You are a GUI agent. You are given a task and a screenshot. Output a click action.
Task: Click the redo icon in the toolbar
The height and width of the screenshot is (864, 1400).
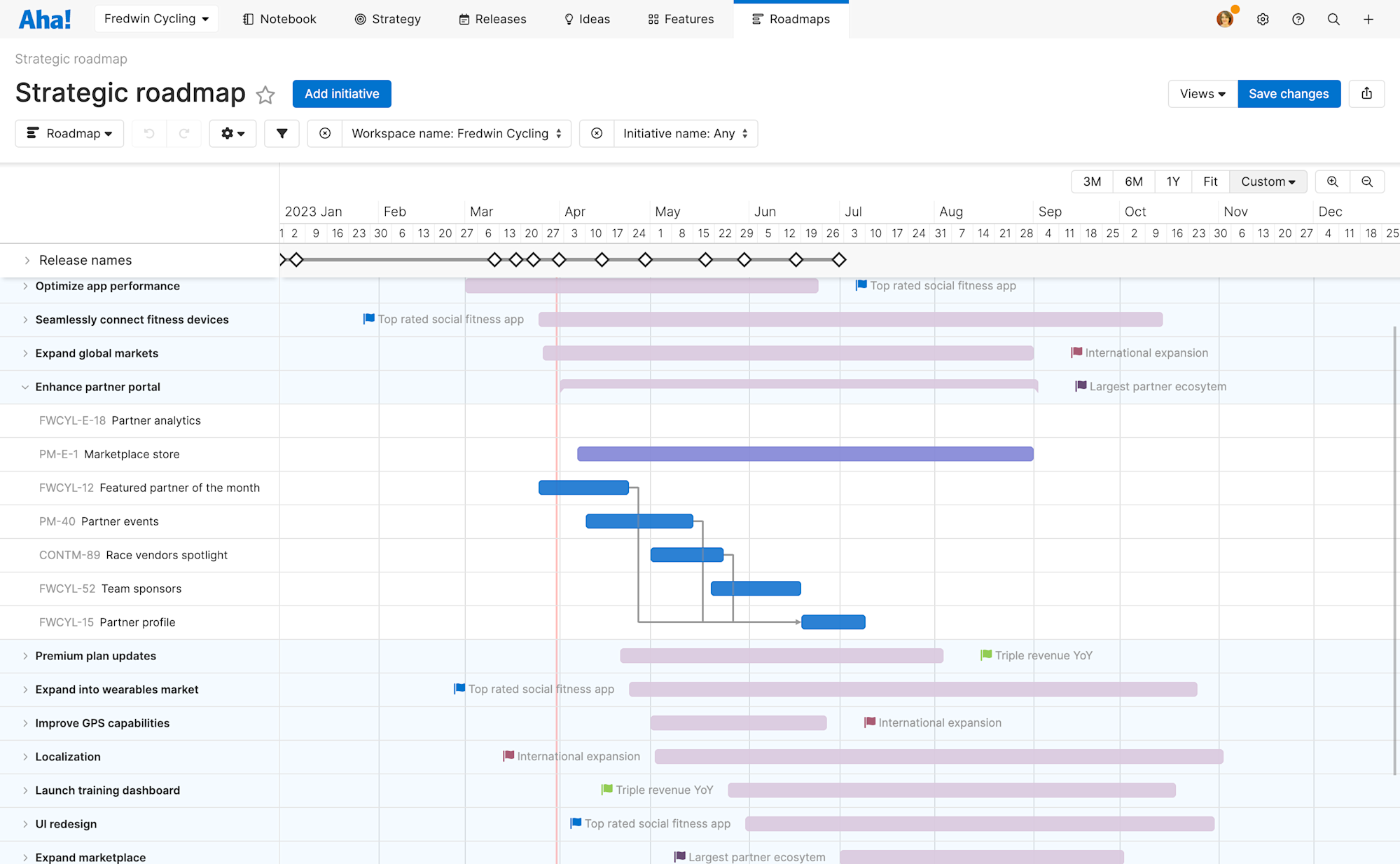[x=184, y=133]
